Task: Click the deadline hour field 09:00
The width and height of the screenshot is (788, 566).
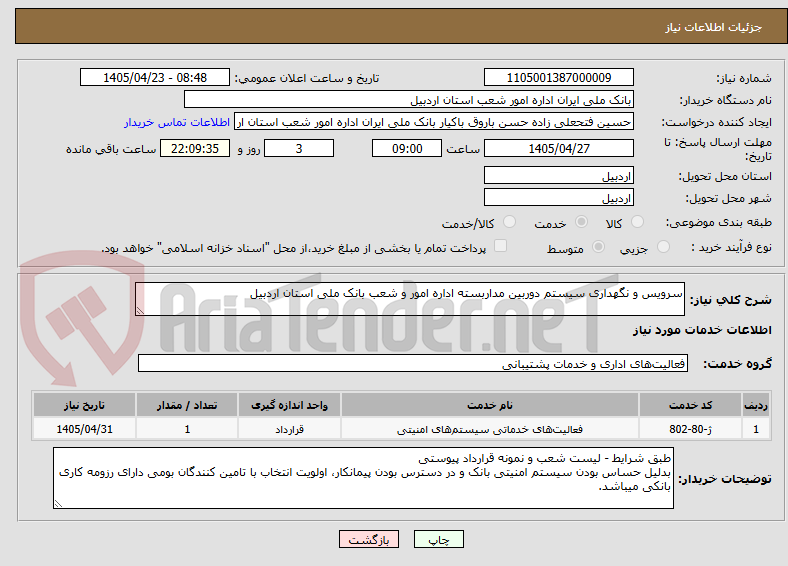Action: pos(407,148)
